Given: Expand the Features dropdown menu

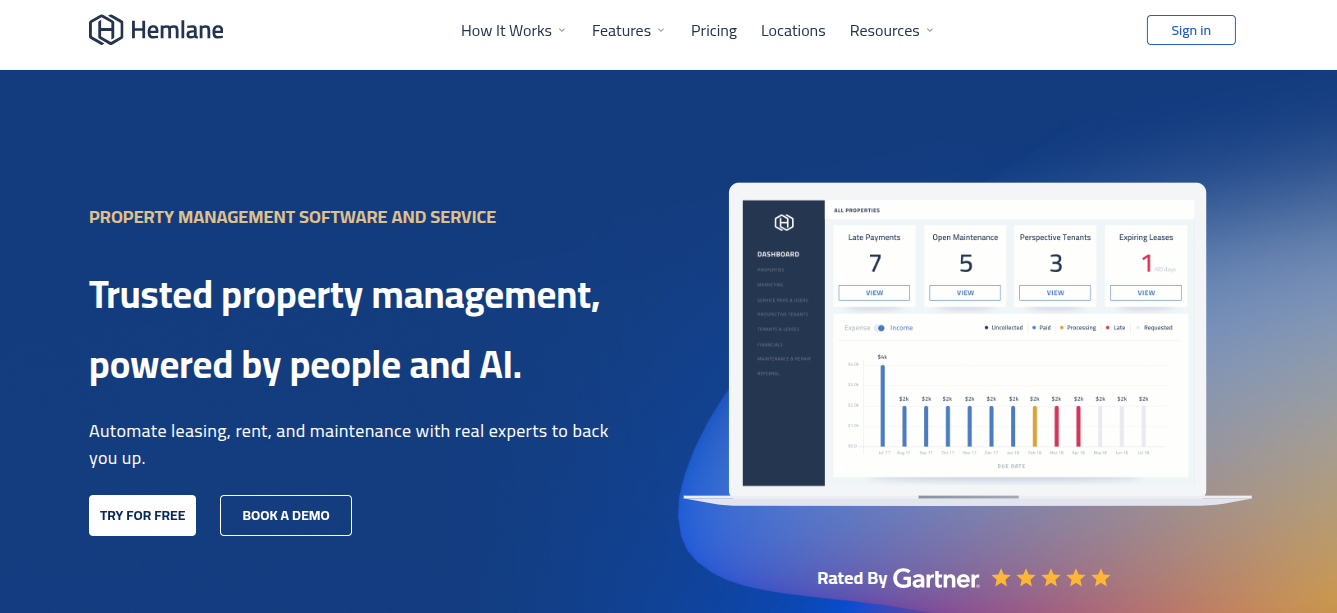Looking at the screenshot, I should pos(628,31).
